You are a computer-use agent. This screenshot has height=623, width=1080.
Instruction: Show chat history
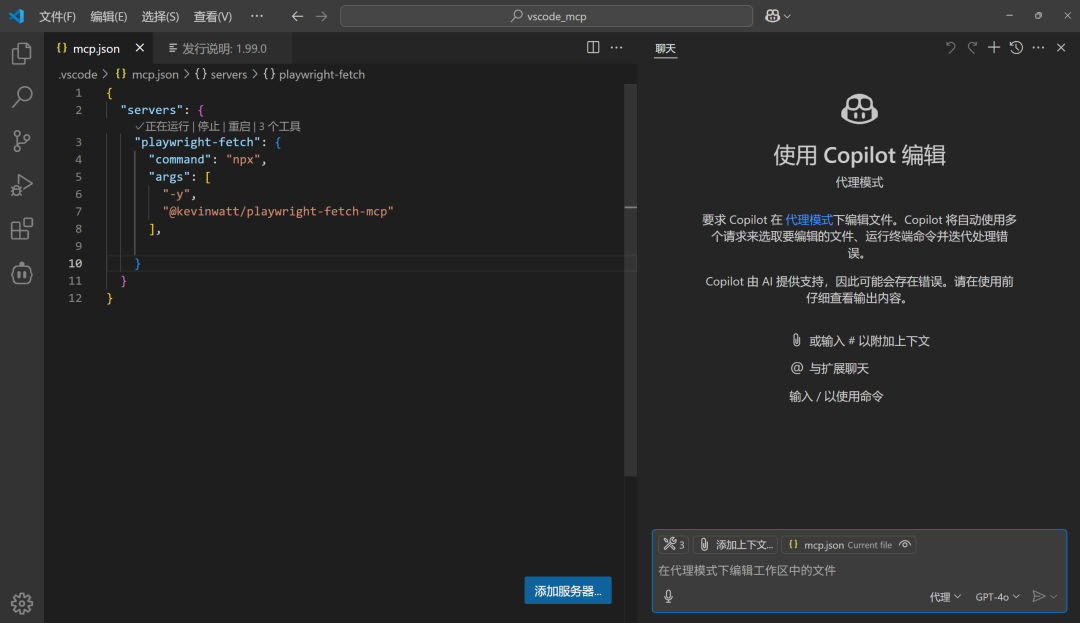click(1016, 47)
